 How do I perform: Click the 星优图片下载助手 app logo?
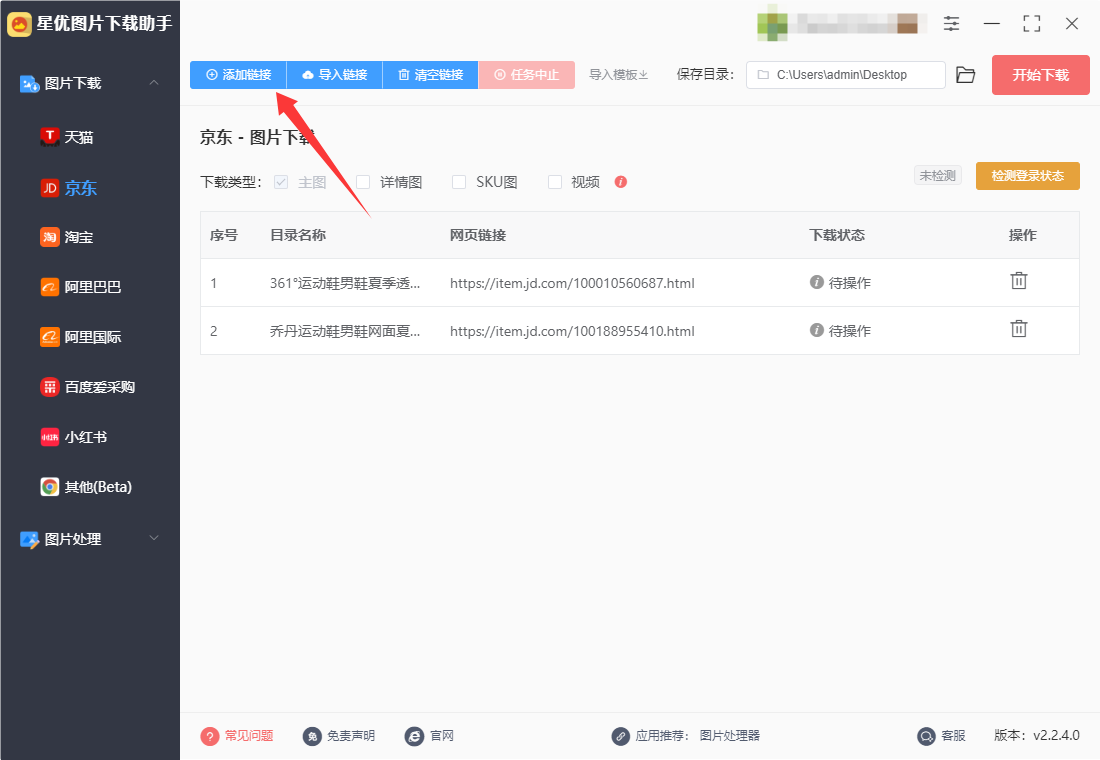[x=19, y=24]
